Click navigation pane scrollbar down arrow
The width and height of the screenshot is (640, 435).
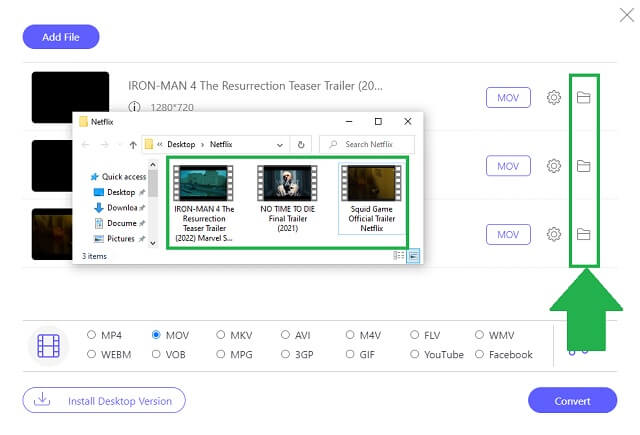[x=153, y=243]
